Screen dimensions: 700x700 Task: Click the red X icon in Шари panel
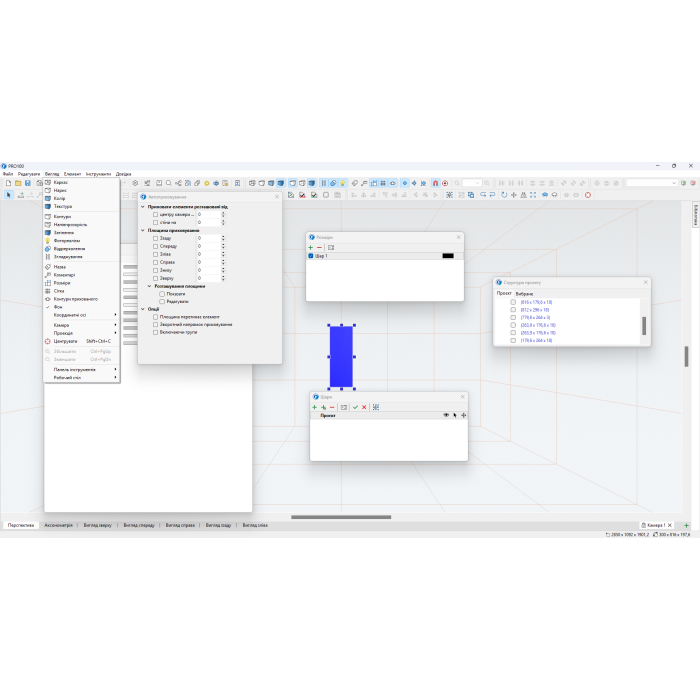pyautogui.click(x=364, y=407)
